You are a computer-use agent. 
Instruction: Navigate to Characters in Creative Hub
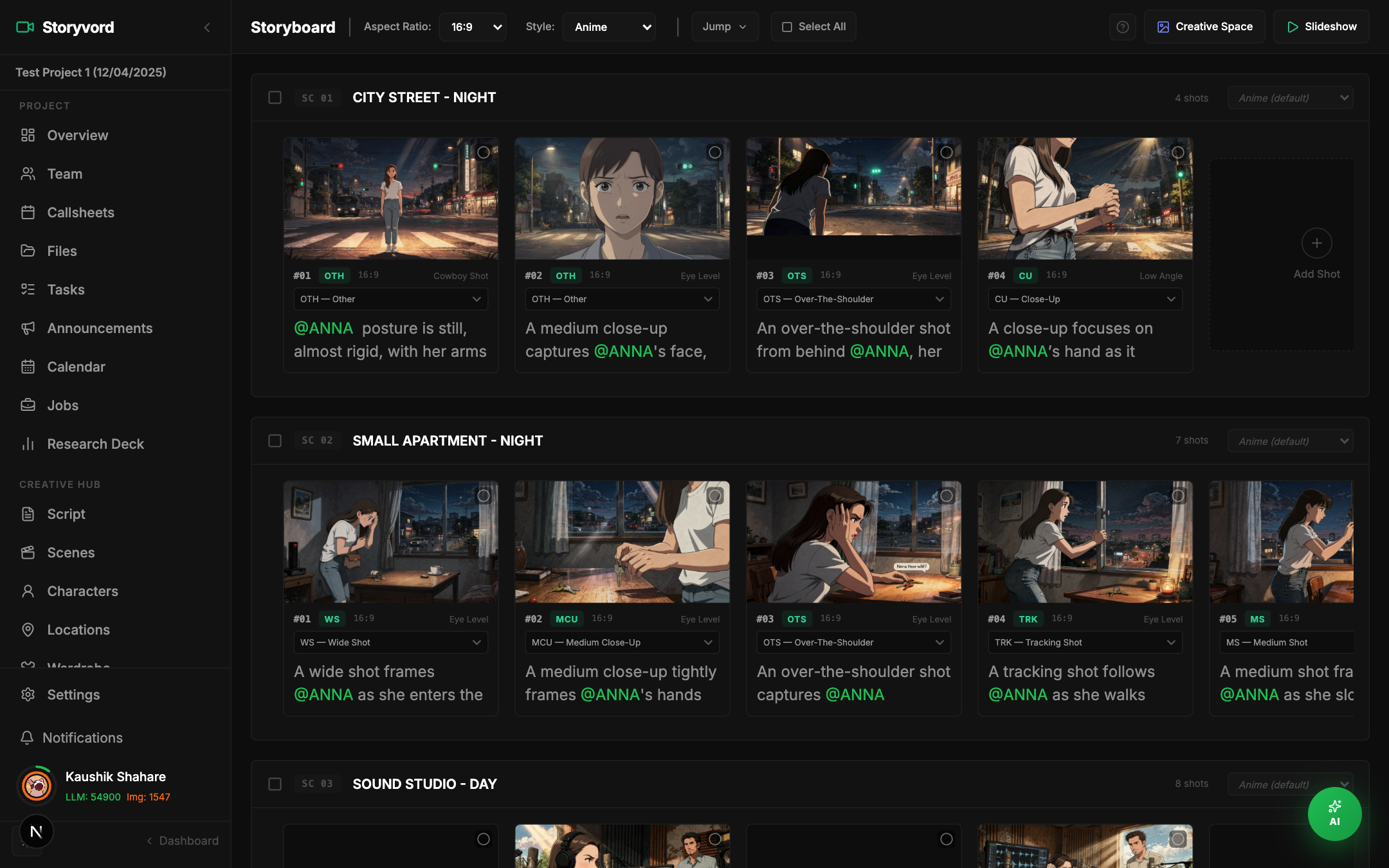pyautogui.click(x=82, y=591)
